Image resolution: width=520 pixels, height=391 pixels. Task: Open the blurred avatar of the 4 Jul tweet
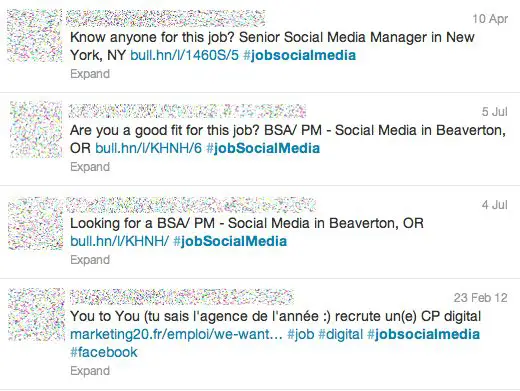tap(36, 223)
